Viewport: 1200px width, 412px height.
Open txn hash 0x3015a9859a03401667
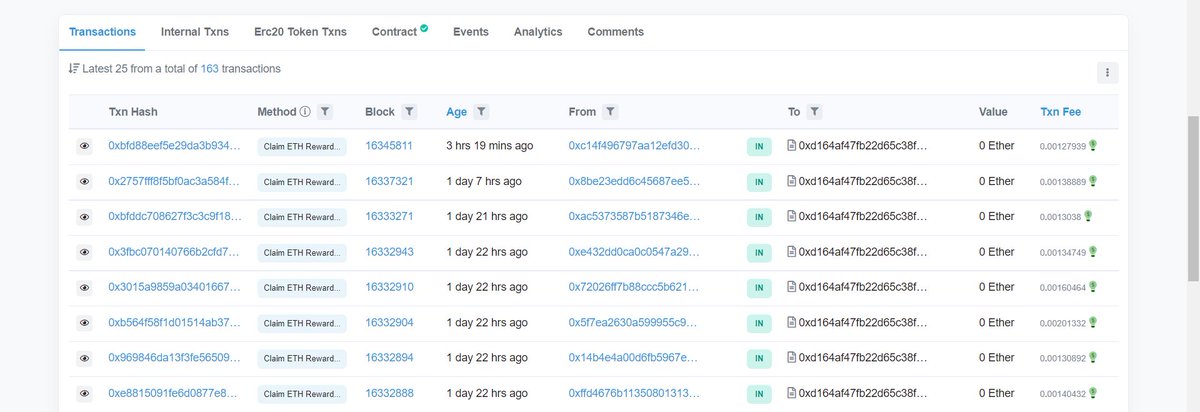click(x=174, y=287)
